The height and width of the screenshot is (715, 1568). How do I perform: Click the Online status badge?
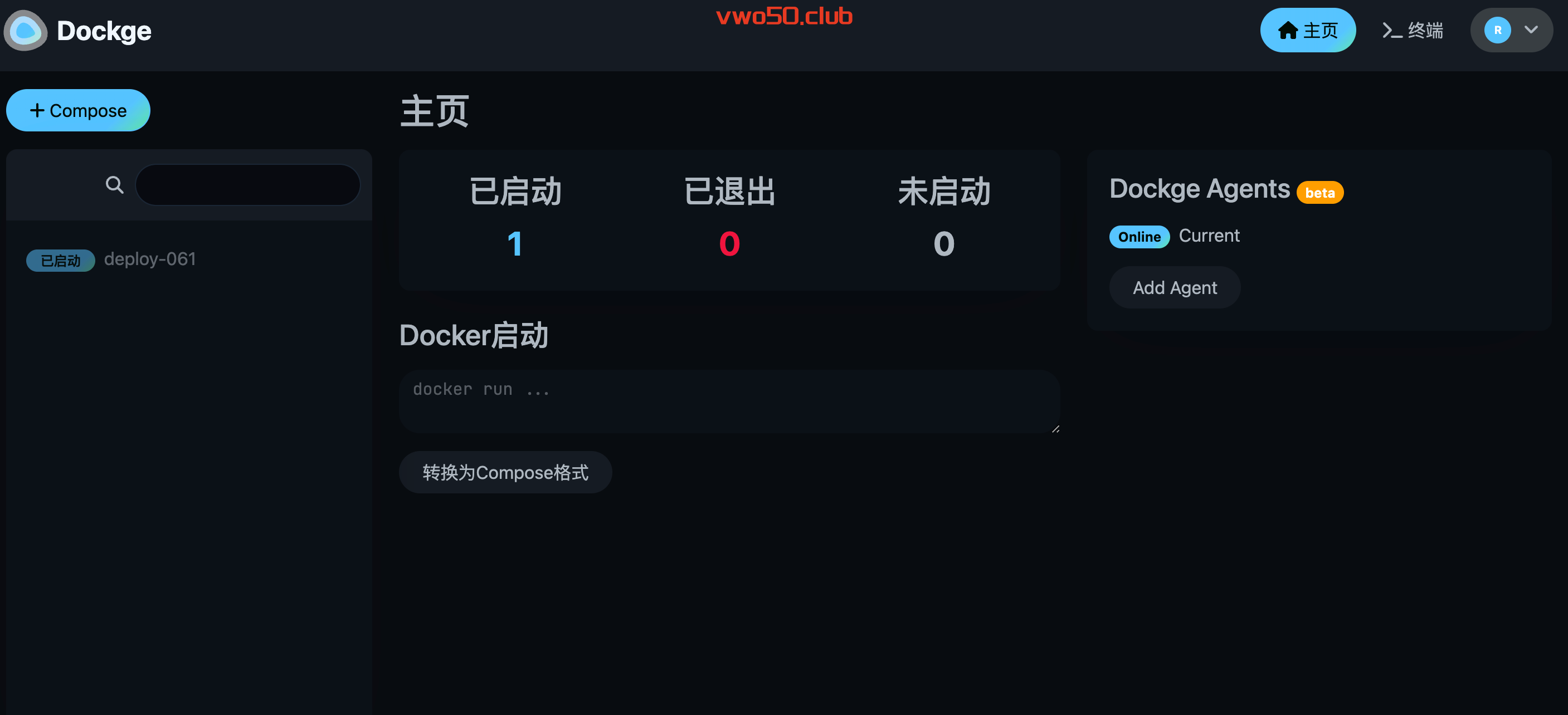[x=1139, y=237]
